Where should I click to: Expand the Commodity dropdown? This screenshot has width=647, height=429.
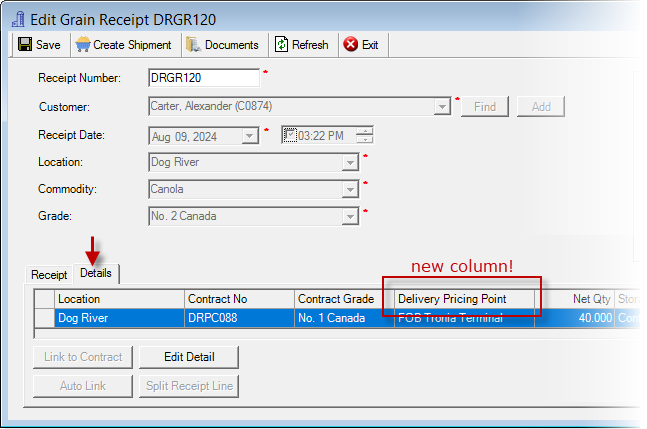(350, 190)
